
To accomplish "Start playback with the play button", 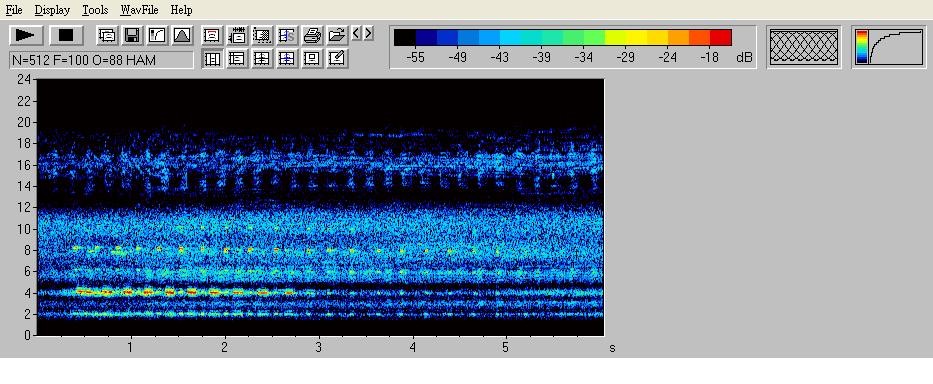I will (x=26, y=35).
